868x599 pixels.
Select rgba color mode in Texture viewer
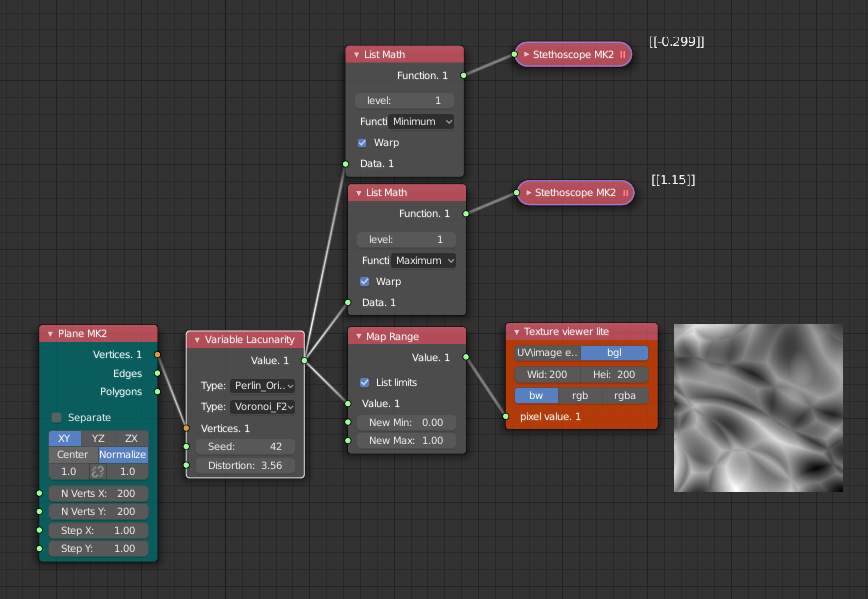point(625,396)
